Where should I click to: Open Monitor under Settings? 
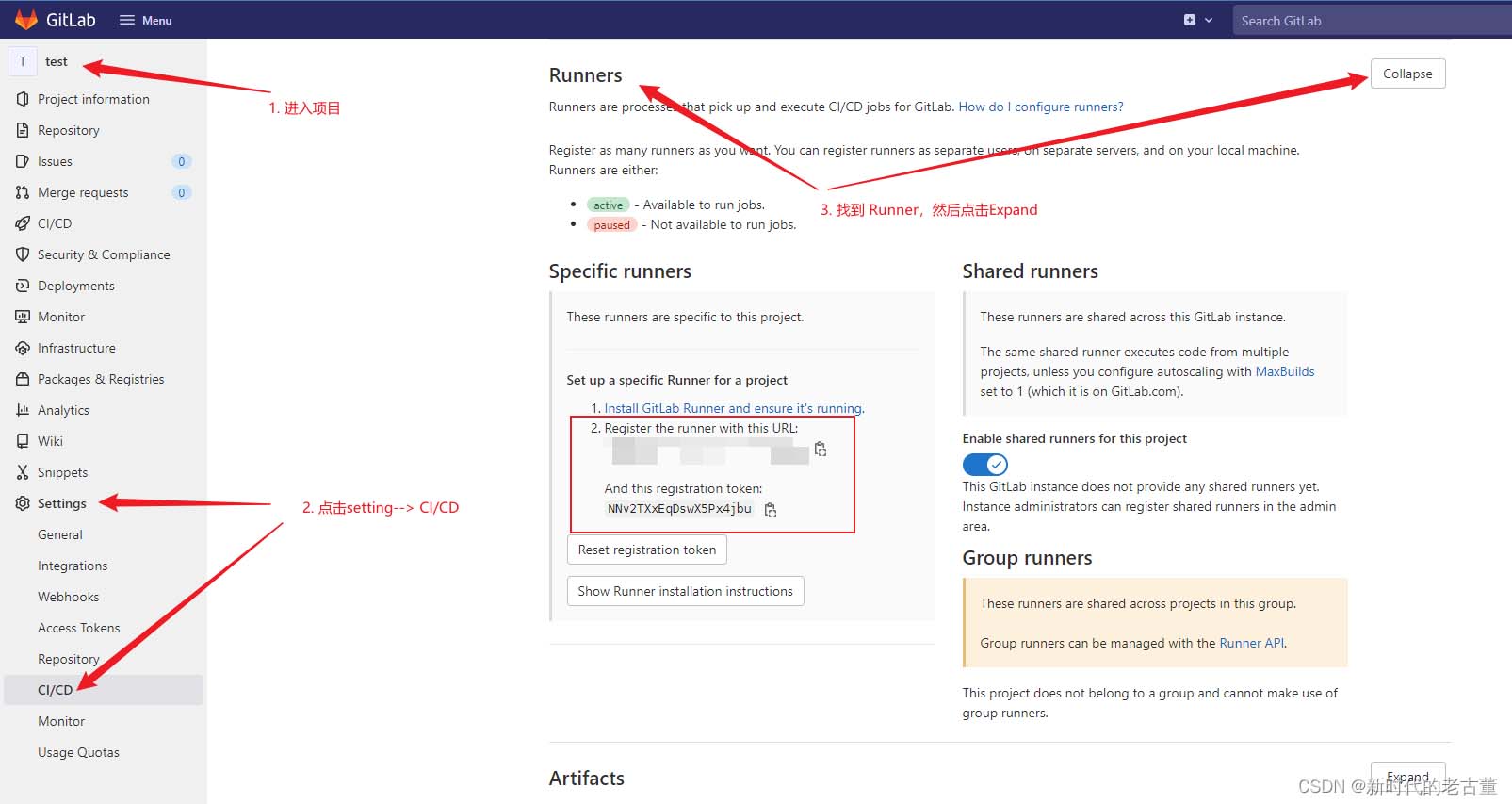(61, 721)
